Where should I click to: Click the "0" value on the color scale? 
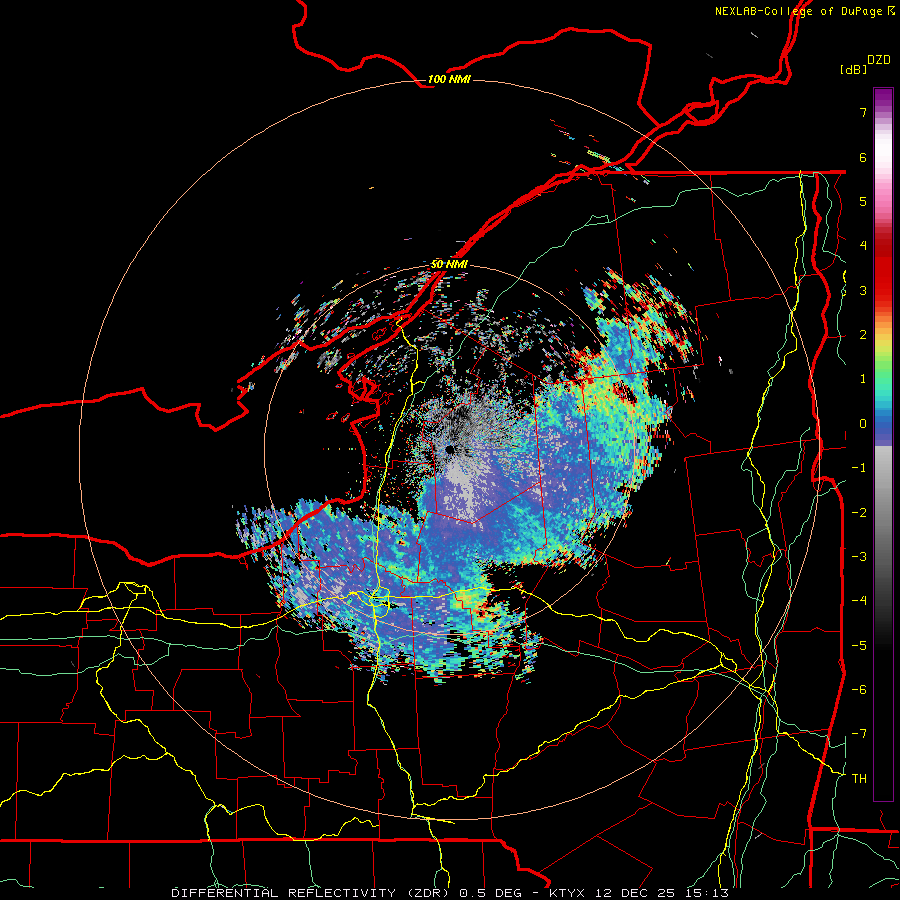[x=863, y=424]
